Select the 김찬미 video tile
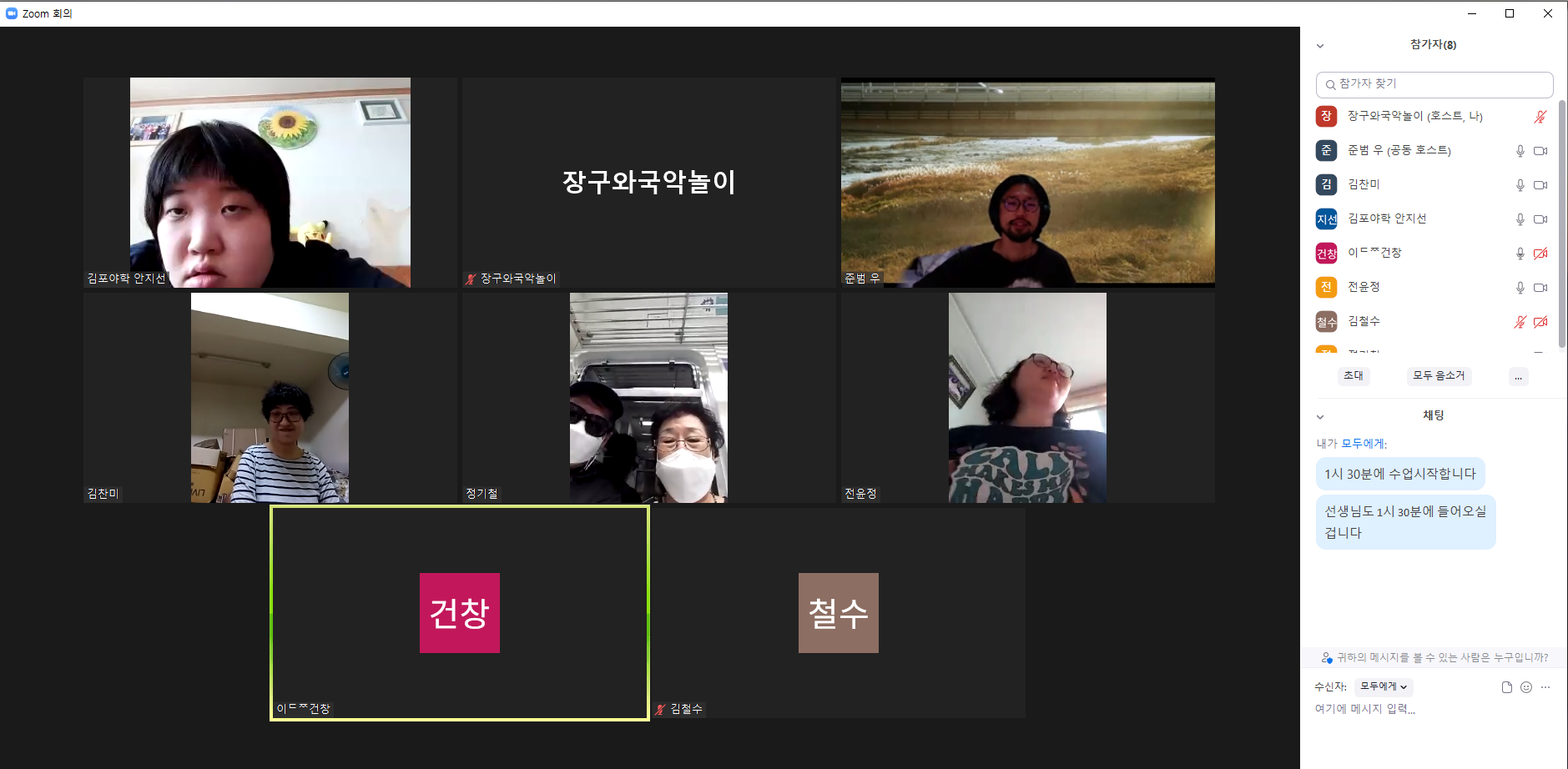Image resolution: width=1568 pixels, height=769 pixels. point(270,398)
